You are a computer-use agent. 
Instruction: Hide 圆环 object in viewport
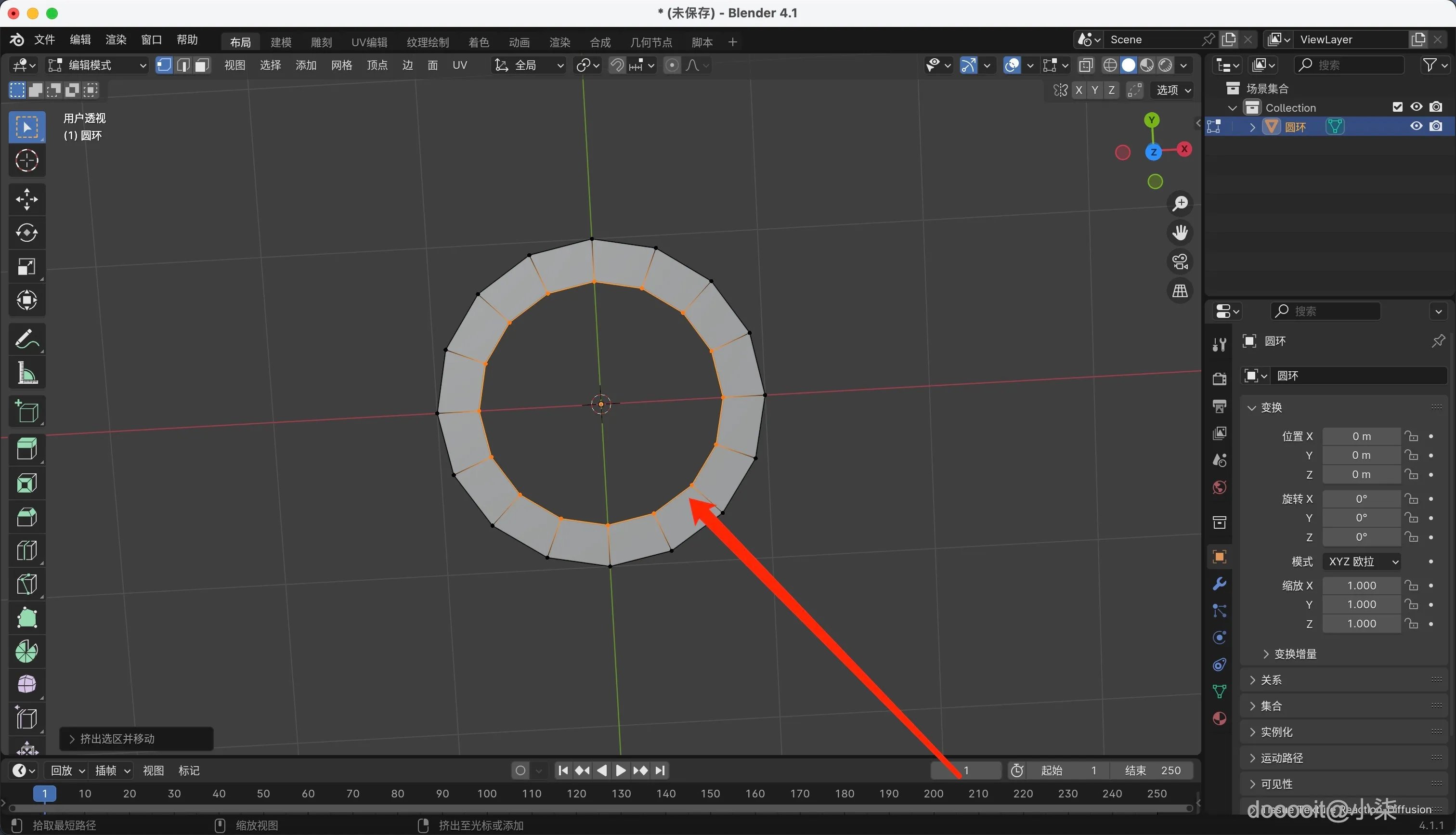click(1417, 126)
